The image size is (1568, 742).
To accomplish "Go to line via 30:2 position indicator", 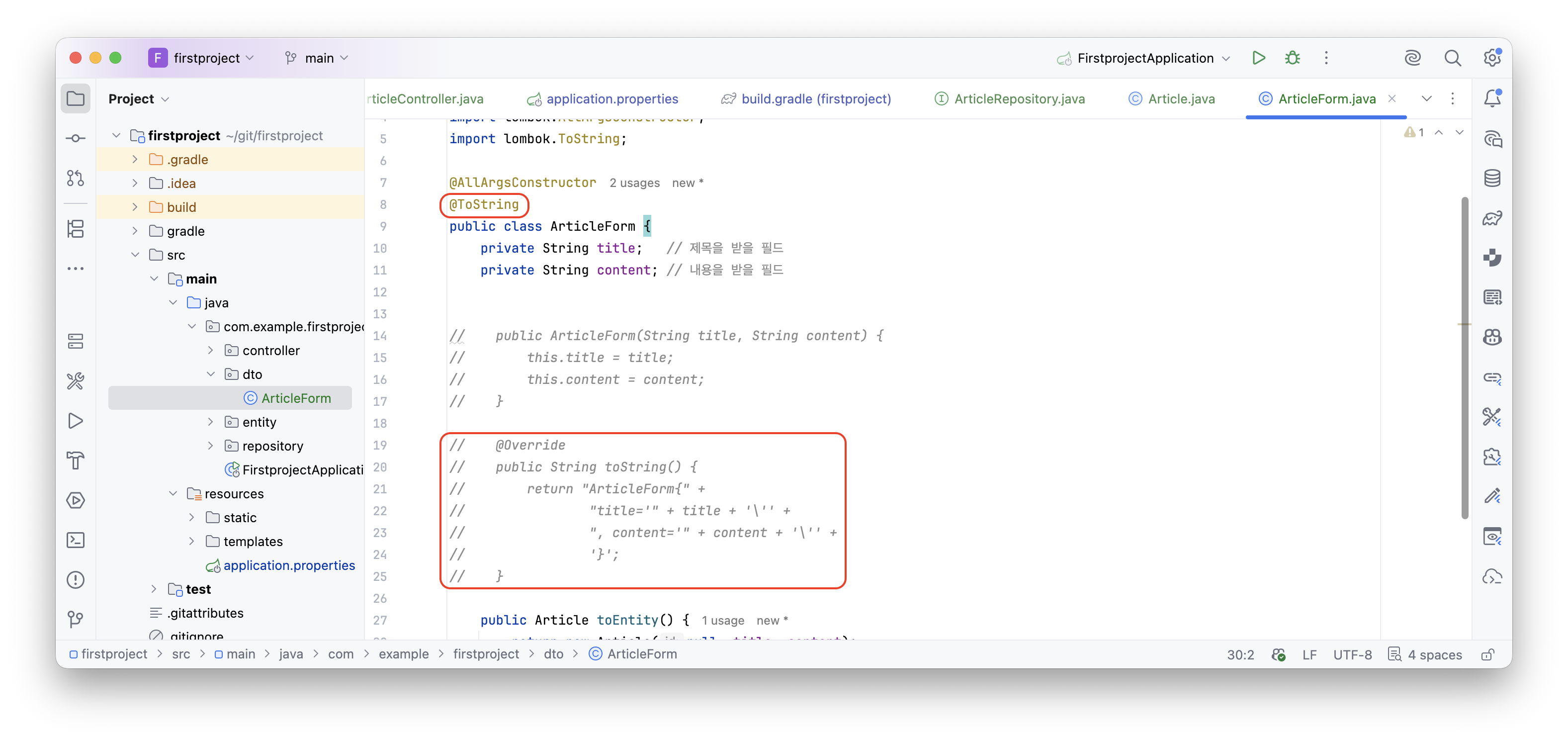I will point(1240,654).
